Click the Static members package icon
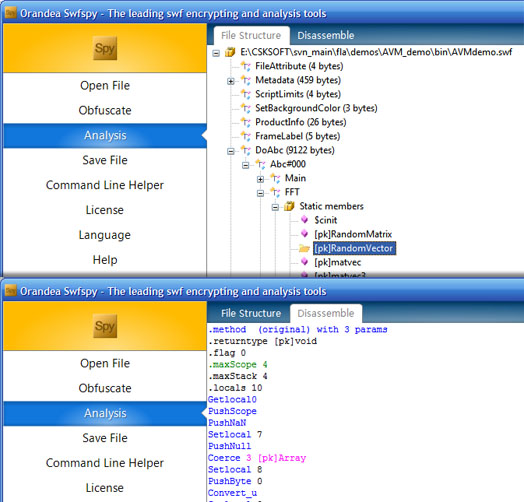Image resolution: width=524 pixels, height=502 pixels. (x=289, y=206)
